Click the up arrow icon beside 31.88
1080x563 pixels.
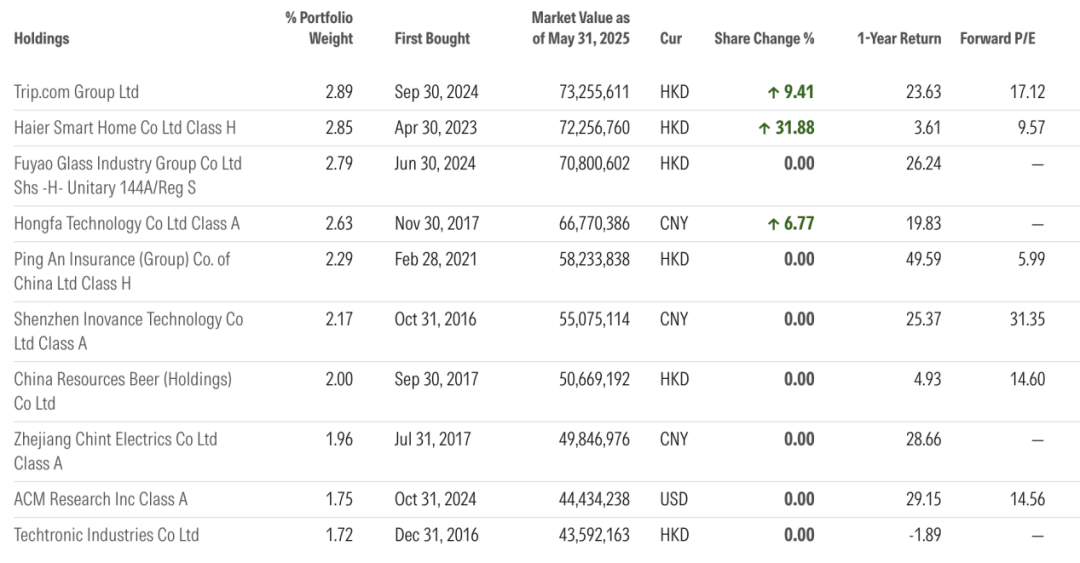click(x=764, y=128)
